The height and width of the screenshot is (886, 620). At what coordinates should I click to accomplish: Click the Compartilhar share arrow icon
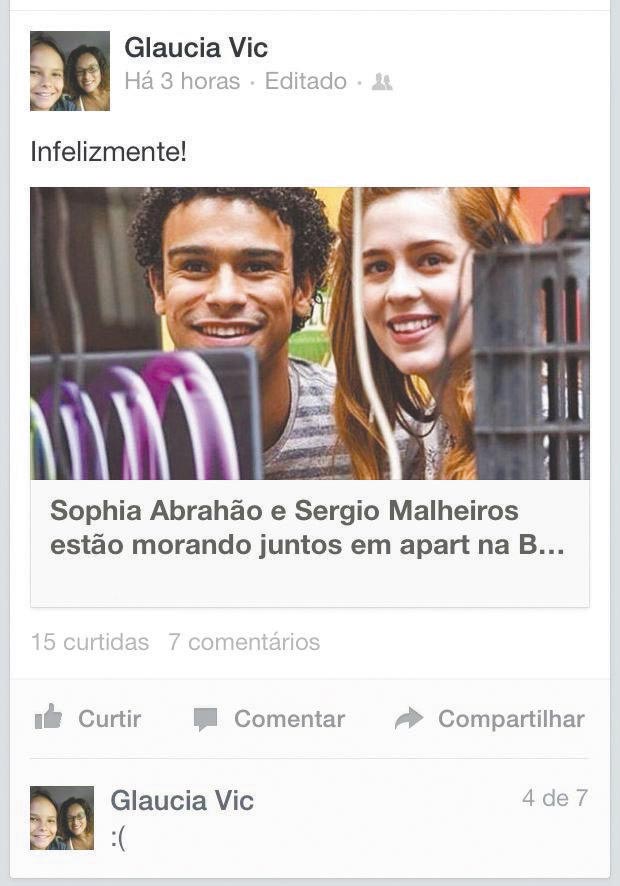pos(409,718)
